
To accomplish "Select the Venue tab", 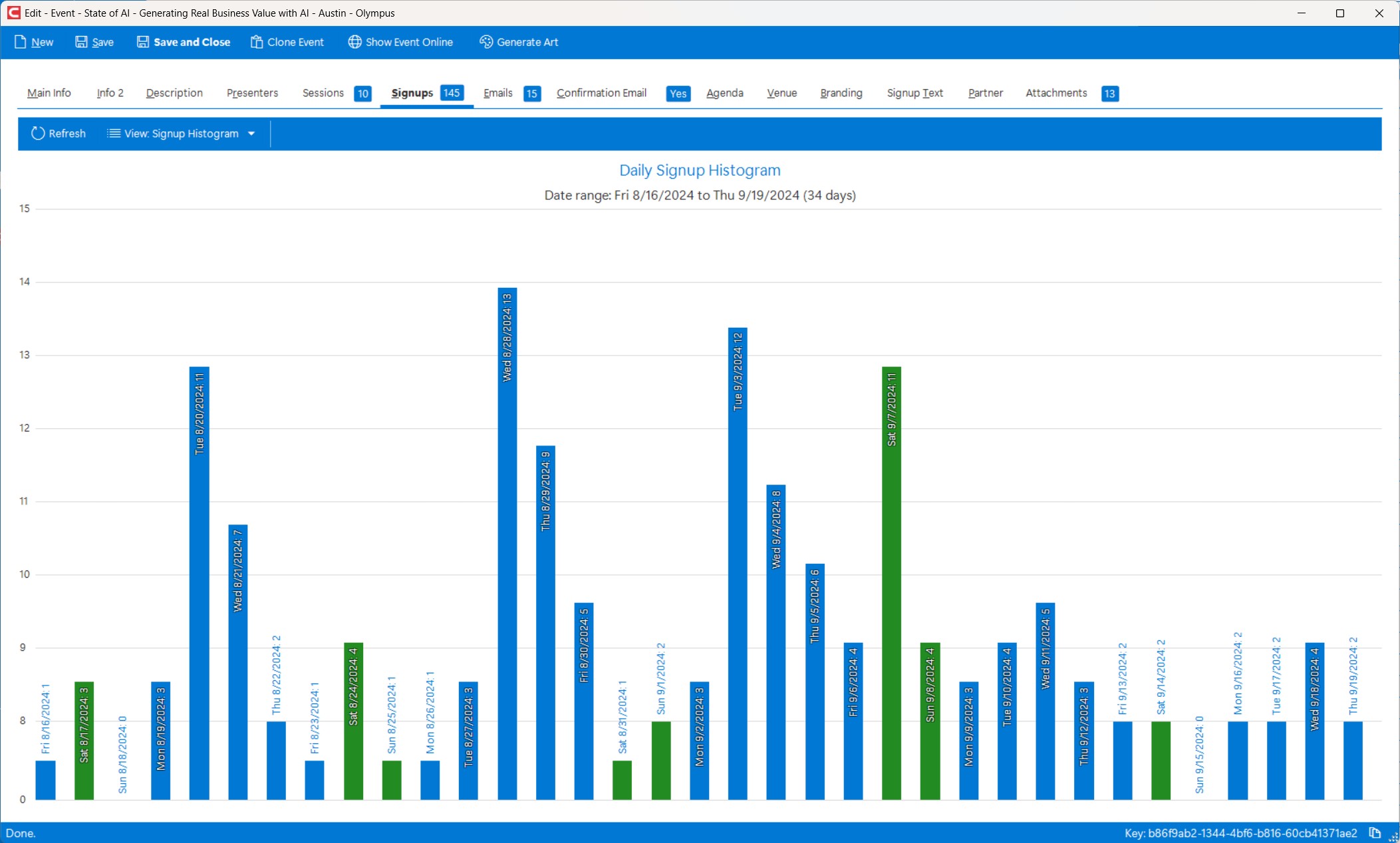I will point(782,93).
